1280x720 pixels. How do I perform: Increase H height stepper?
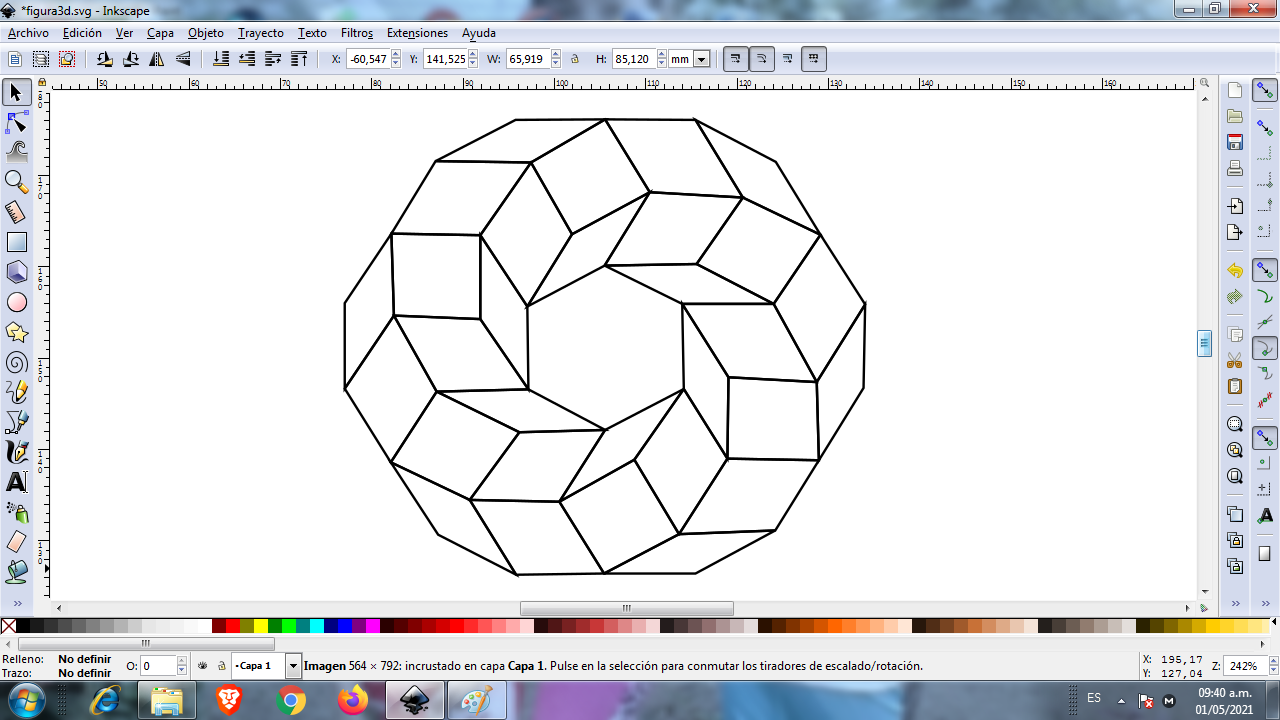[x=661, y=55]
